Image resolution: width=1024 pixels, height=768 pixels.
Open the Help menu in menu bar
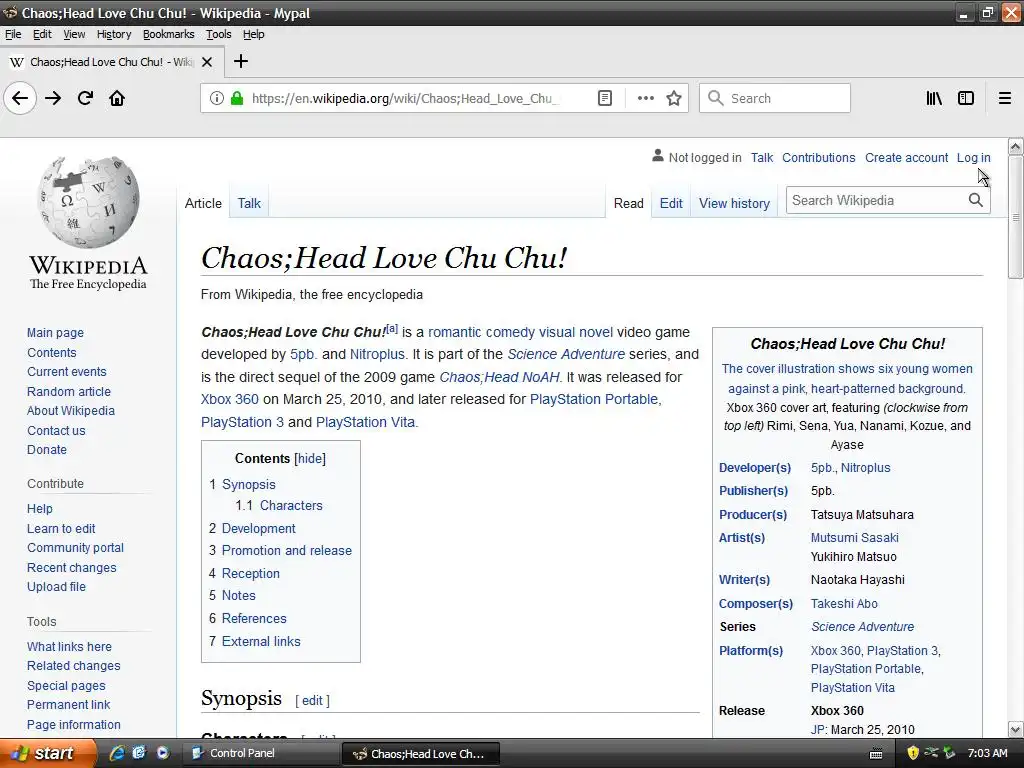pos(253,35)
